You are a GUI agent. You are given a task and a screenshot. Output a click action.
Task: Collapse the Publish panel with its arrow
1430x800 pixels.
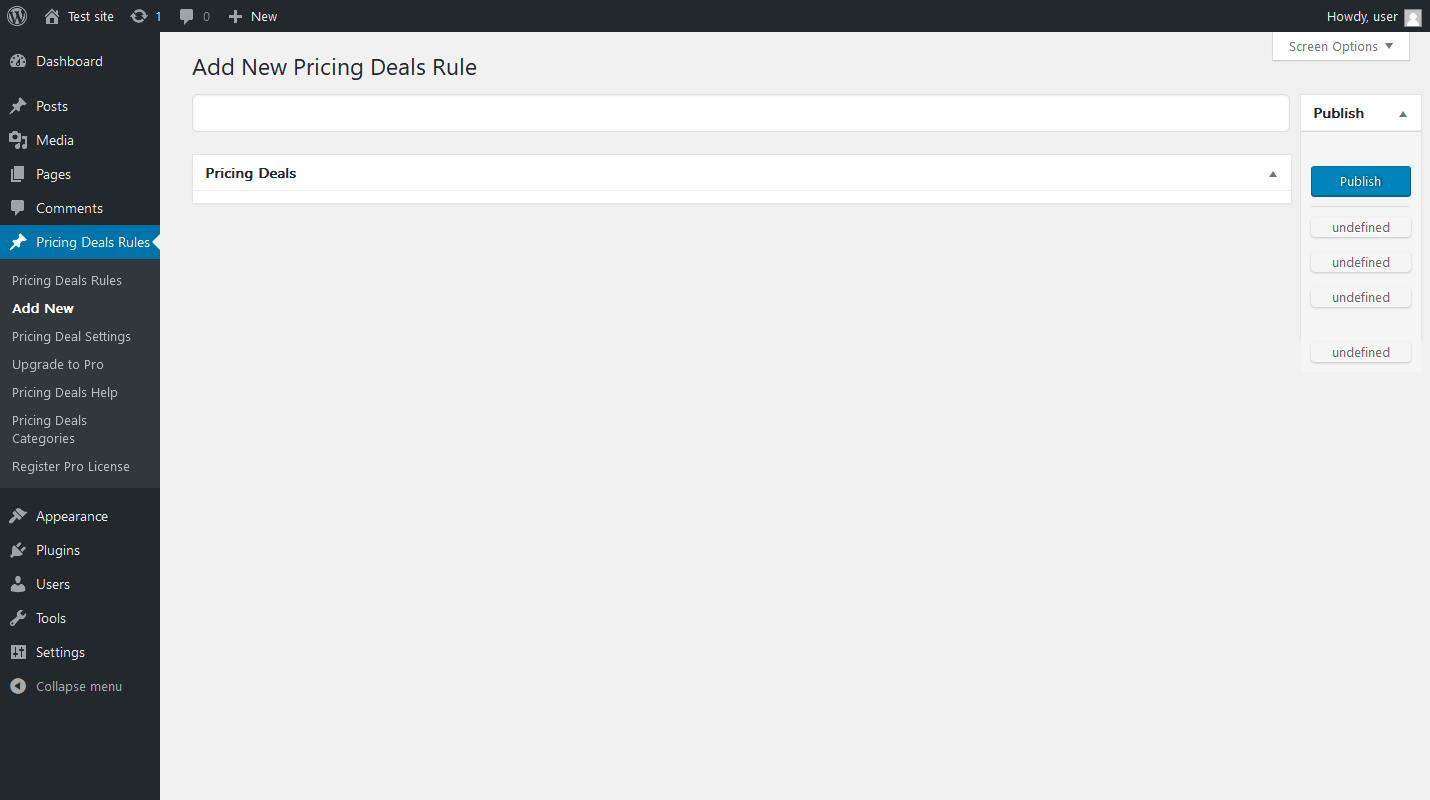(x=1403, y=114)
